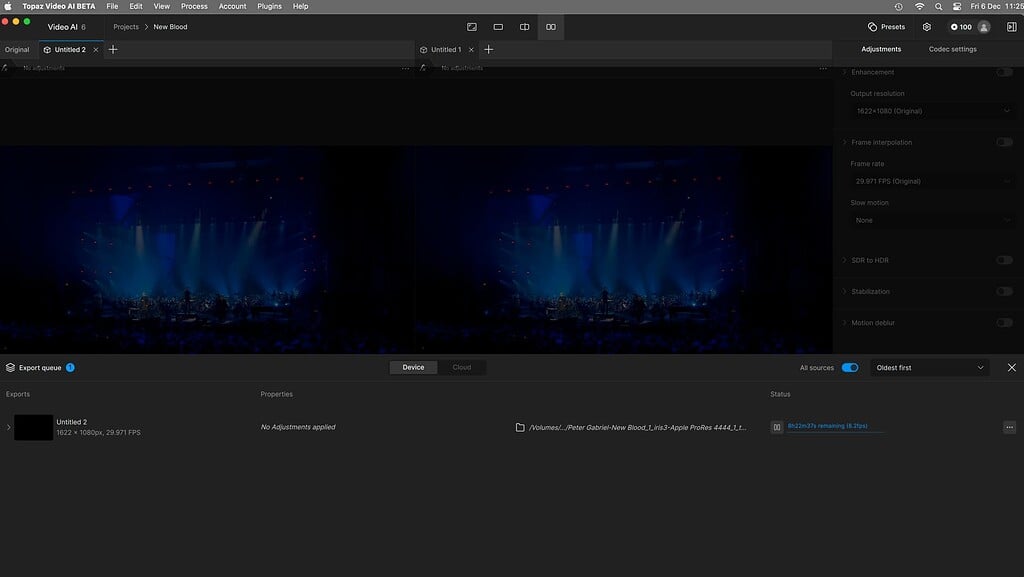Switch to the Codec settings tab

click(951, 48)
